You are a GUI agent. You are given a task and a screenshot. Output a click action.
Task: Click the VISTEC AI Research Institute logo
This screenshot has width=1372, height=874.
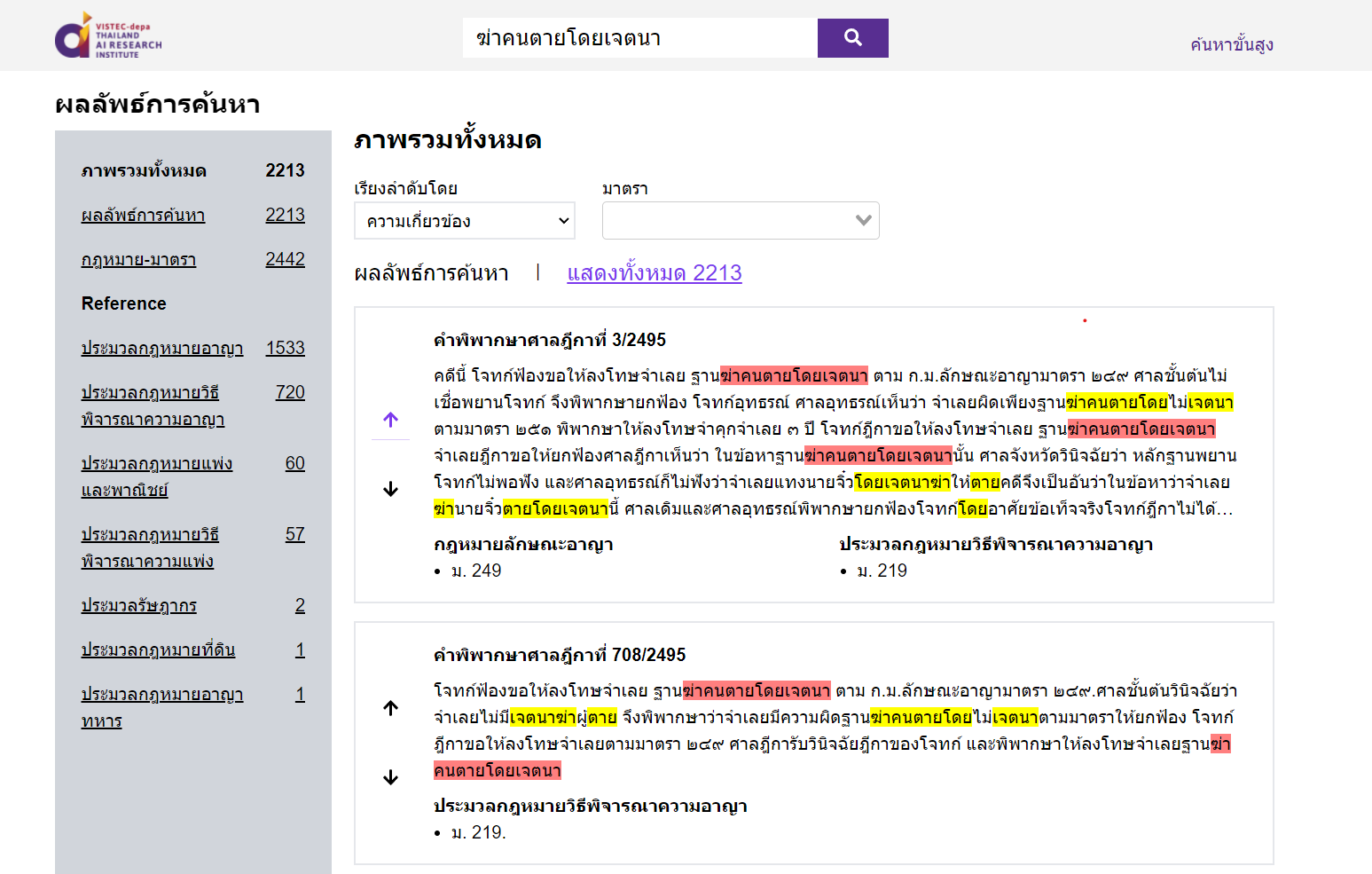click(108, 36)
